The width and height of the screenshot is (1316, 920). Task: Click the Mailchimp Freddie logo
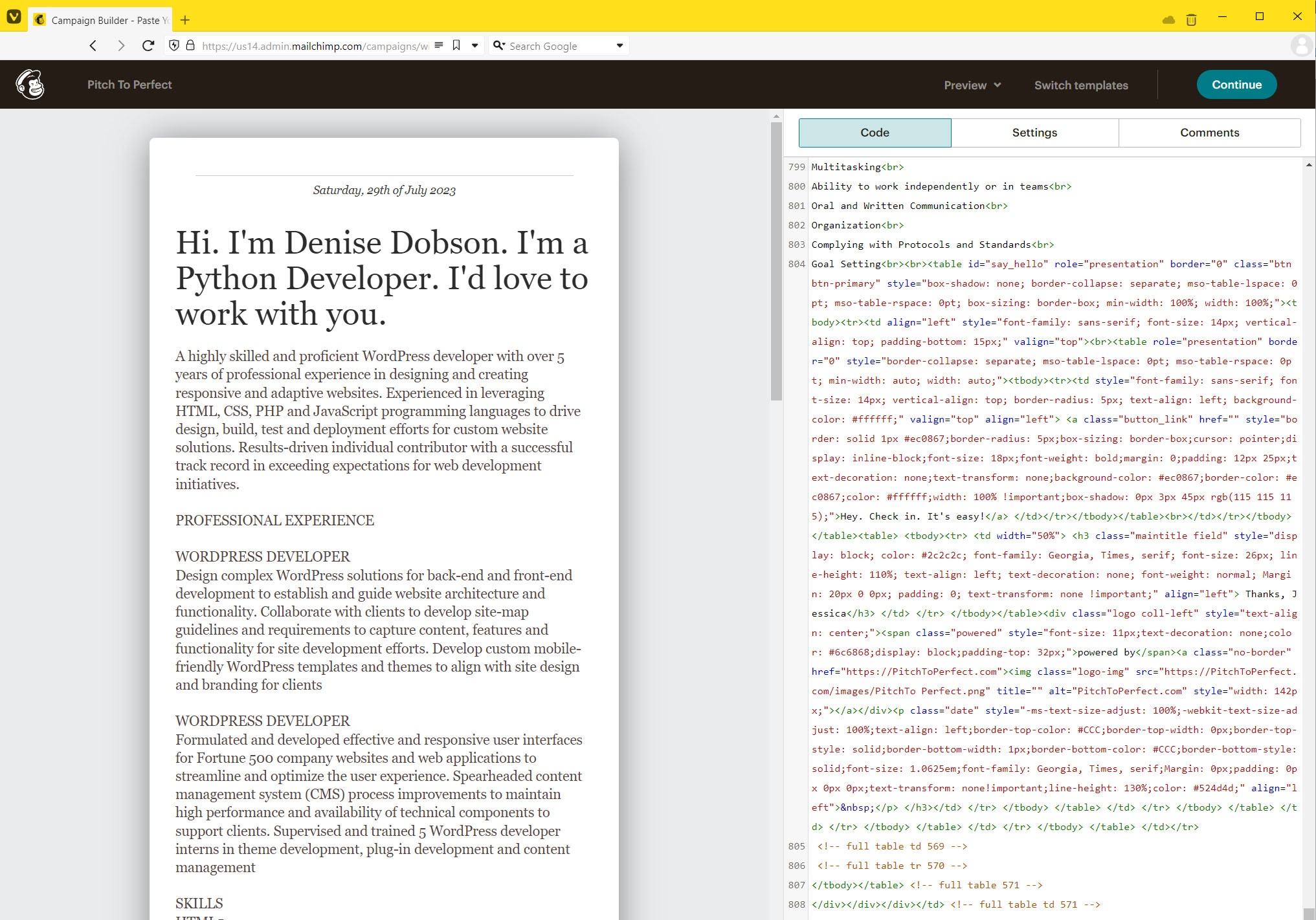point(30,85)
